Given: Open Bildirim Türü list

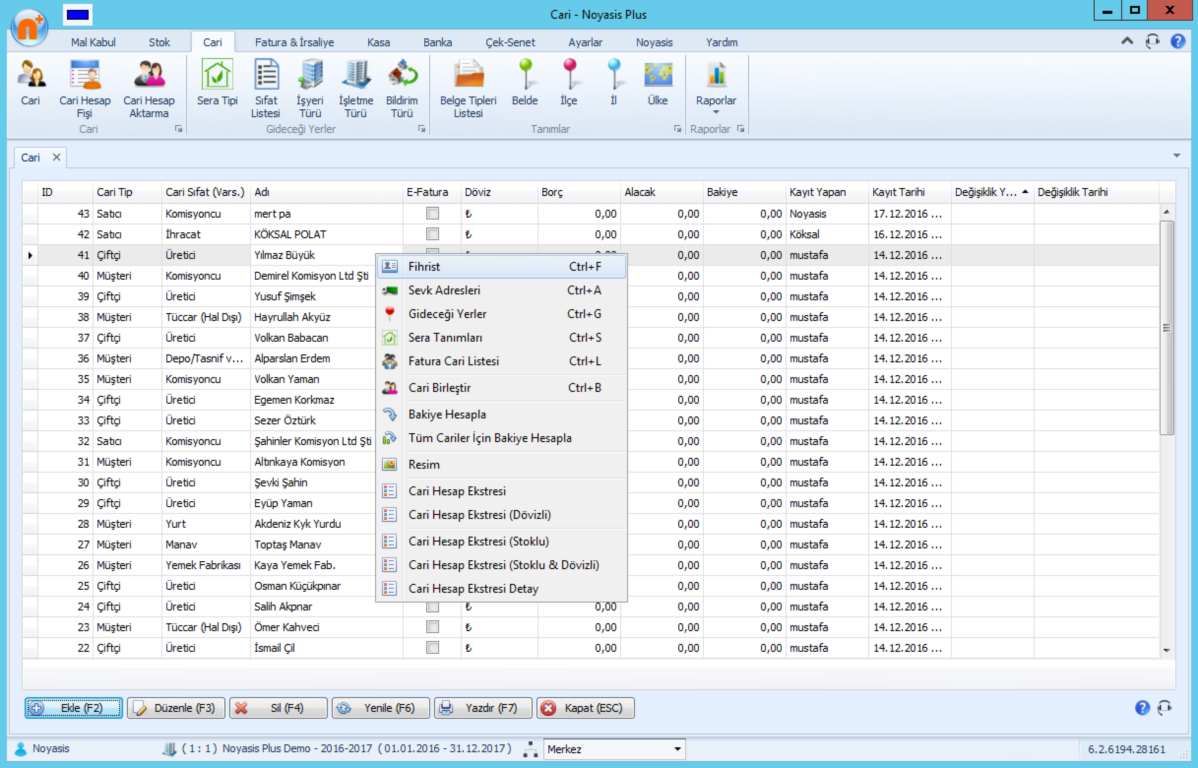Looking at the screenshot, I should click(x=402, y=89).
